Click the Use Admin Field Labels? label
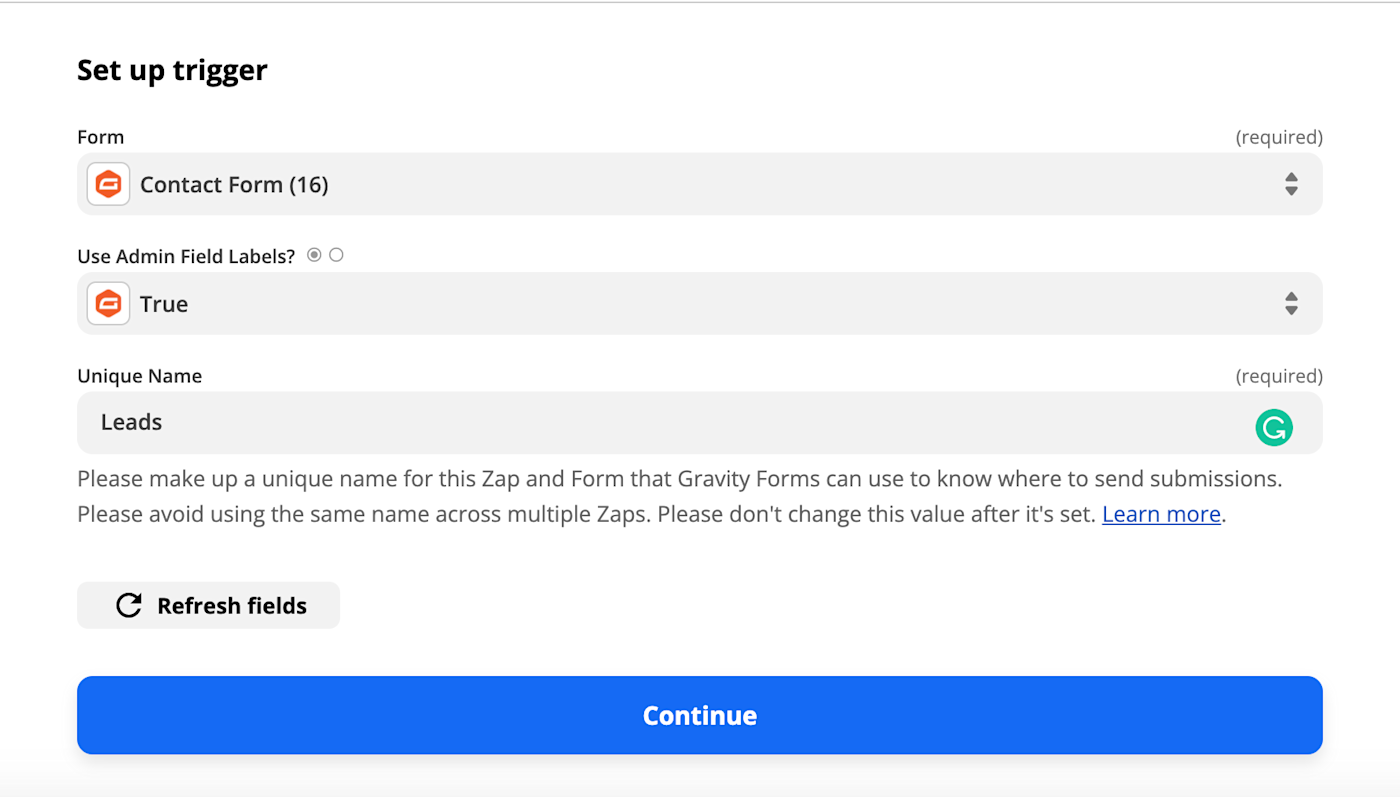The width and height of the screenshot is (1400, 797). pos(186,256)
